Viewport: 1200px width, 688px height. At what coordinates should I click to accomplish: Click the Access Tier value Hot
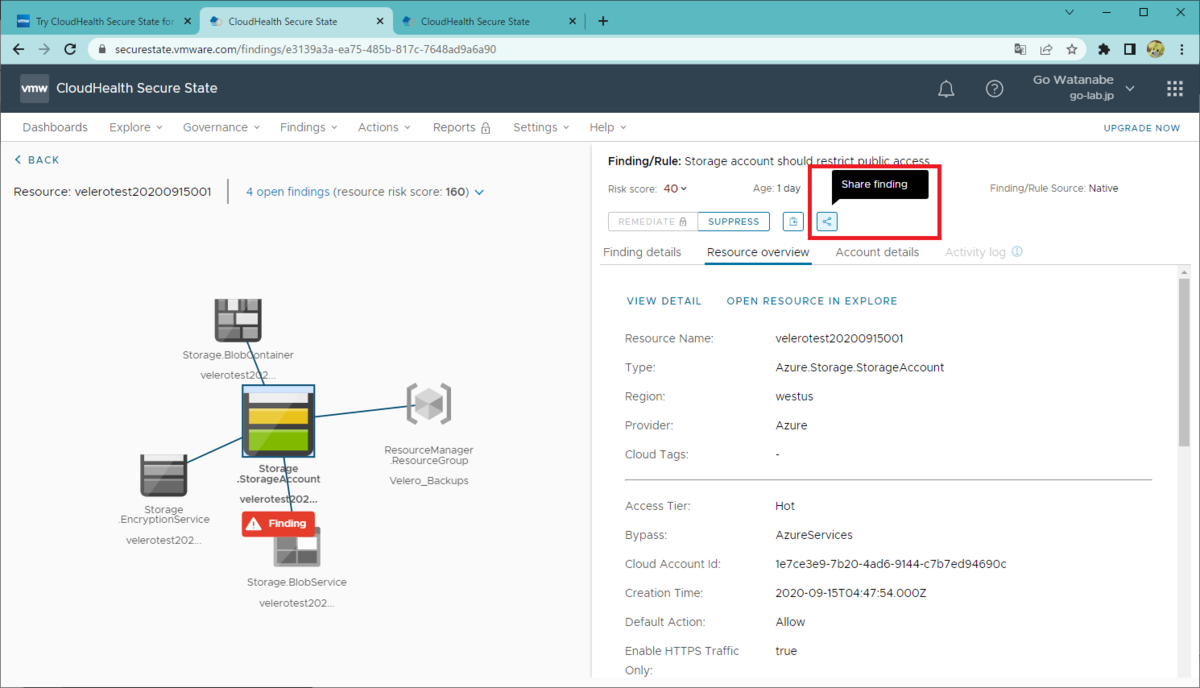point(785,506)
